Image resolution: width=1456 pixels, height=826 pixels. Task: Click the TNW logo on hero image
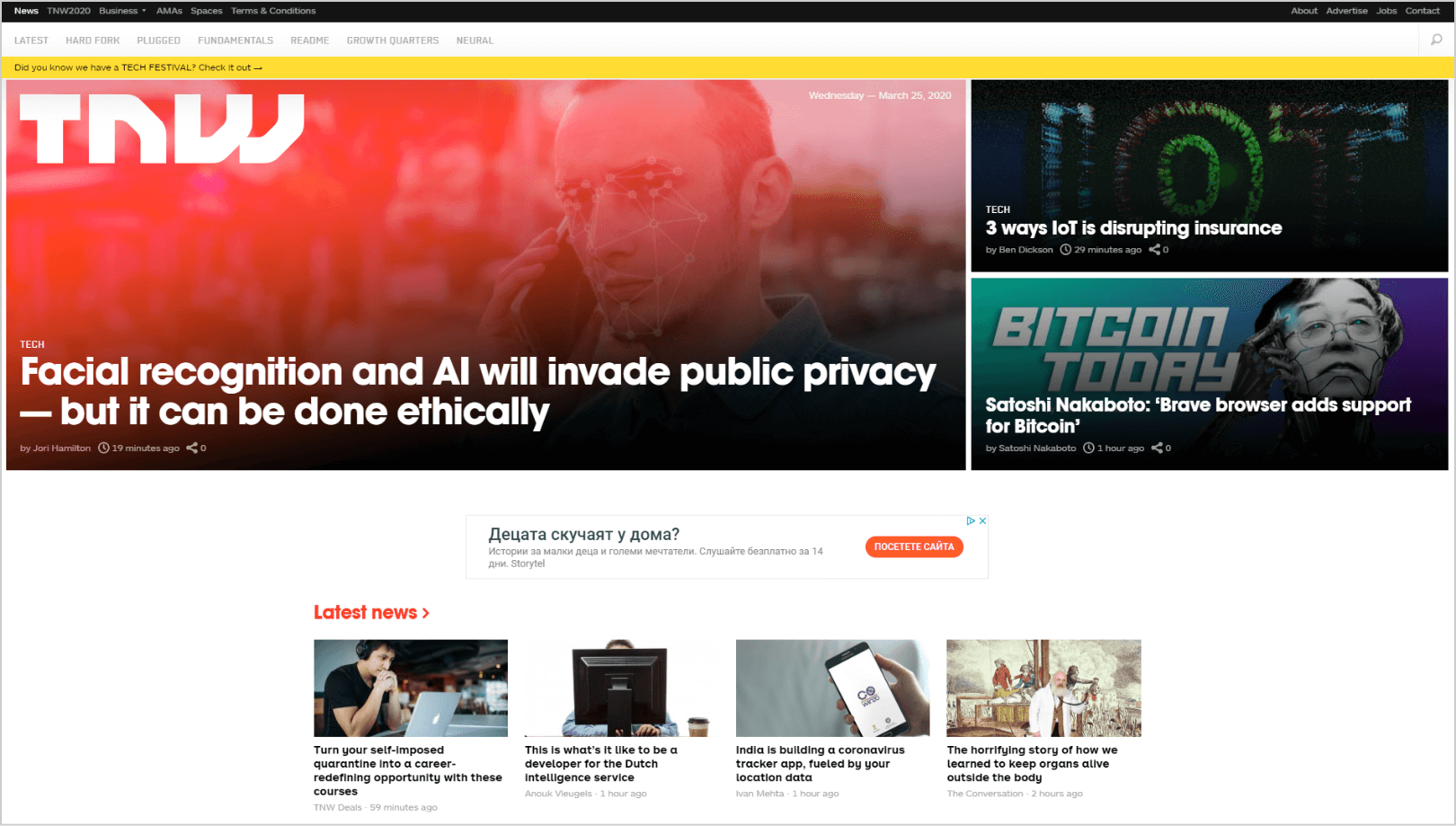[162, 129]
